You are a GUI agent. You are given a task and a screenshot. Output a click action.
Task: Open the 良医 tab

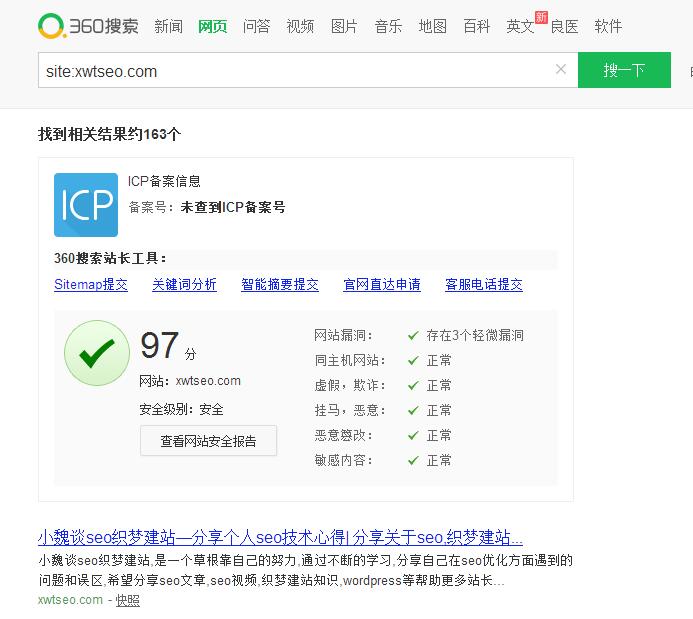point(564,27)
